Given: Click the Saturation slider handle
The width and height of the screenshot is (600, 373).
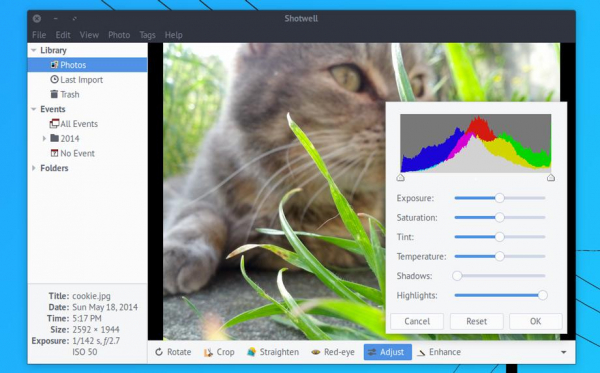Looking at the screenshot, I should coord(499,217).
